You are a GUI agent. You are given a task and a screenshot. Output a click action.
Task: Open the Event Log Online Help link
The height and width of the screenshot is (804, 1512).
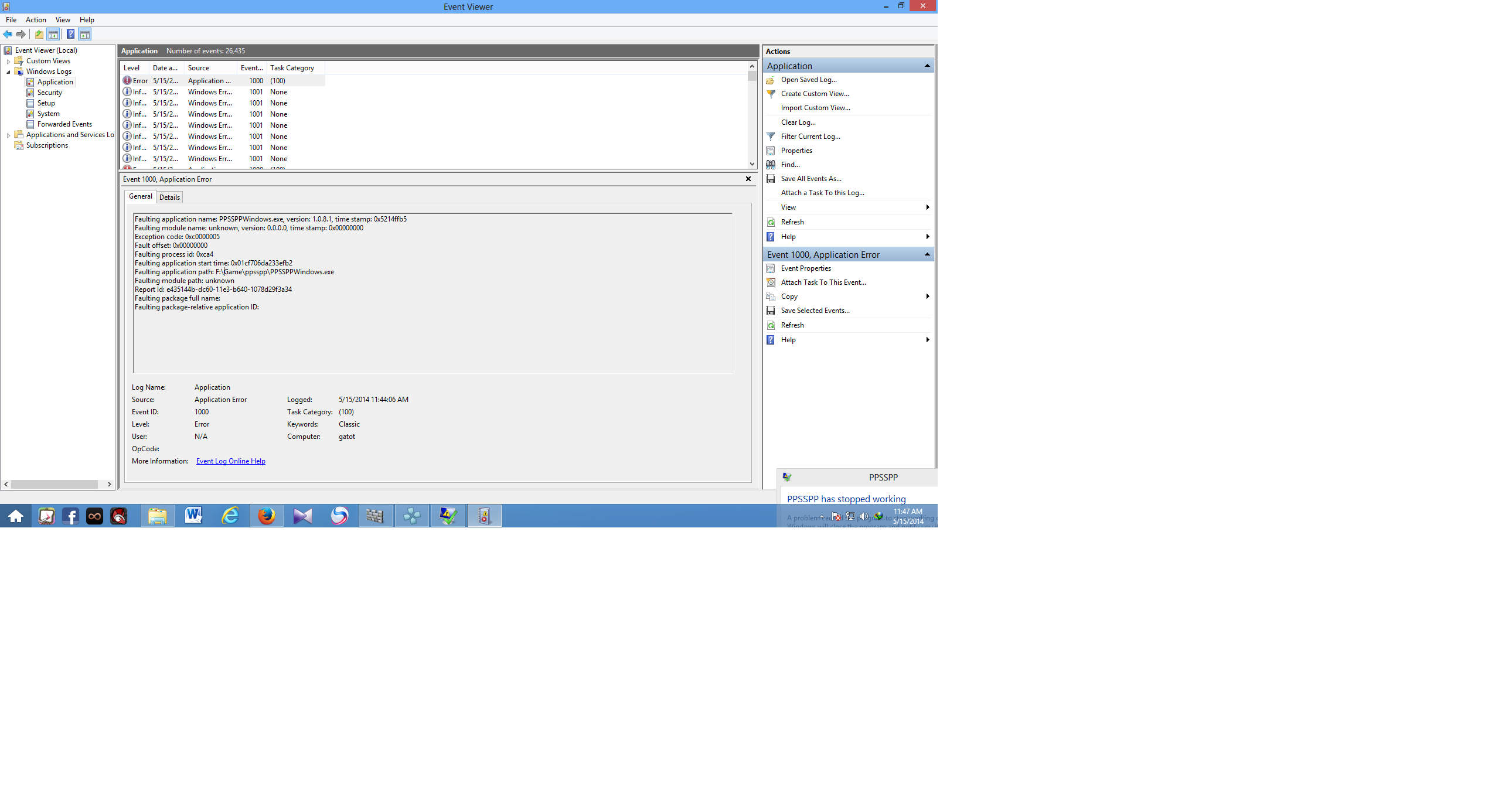(x=230, y=461)
